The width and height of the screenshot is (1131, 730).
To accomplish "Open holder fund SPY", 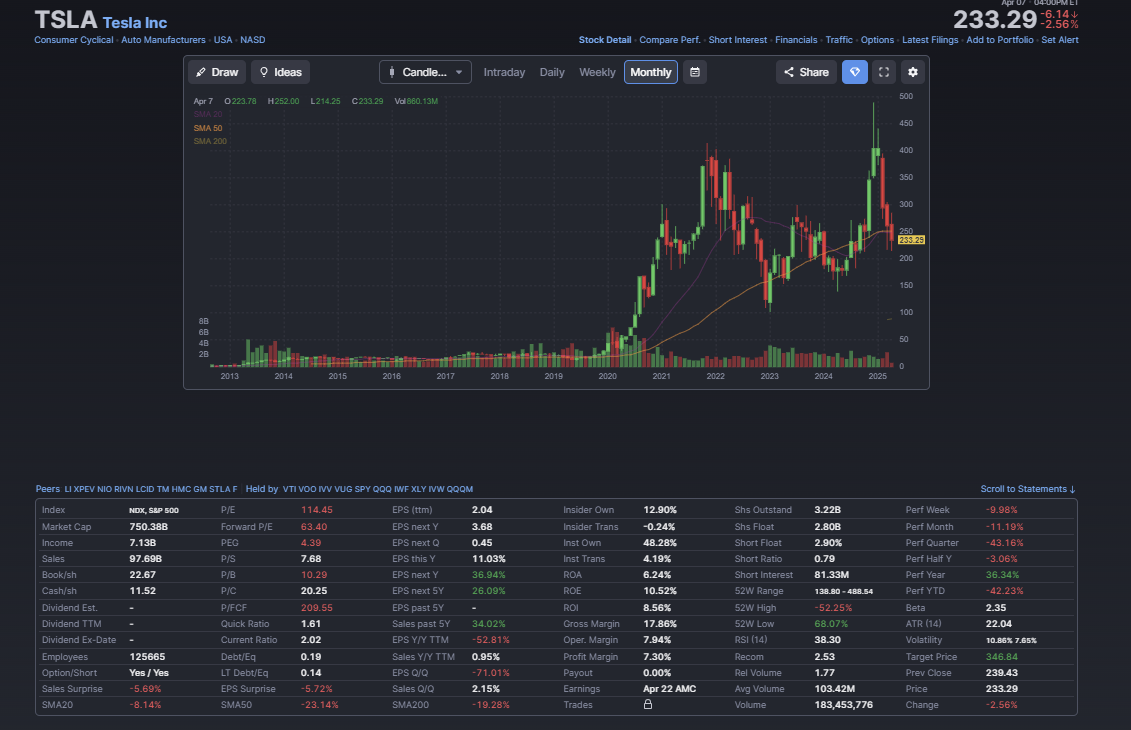I will (363, 489).
